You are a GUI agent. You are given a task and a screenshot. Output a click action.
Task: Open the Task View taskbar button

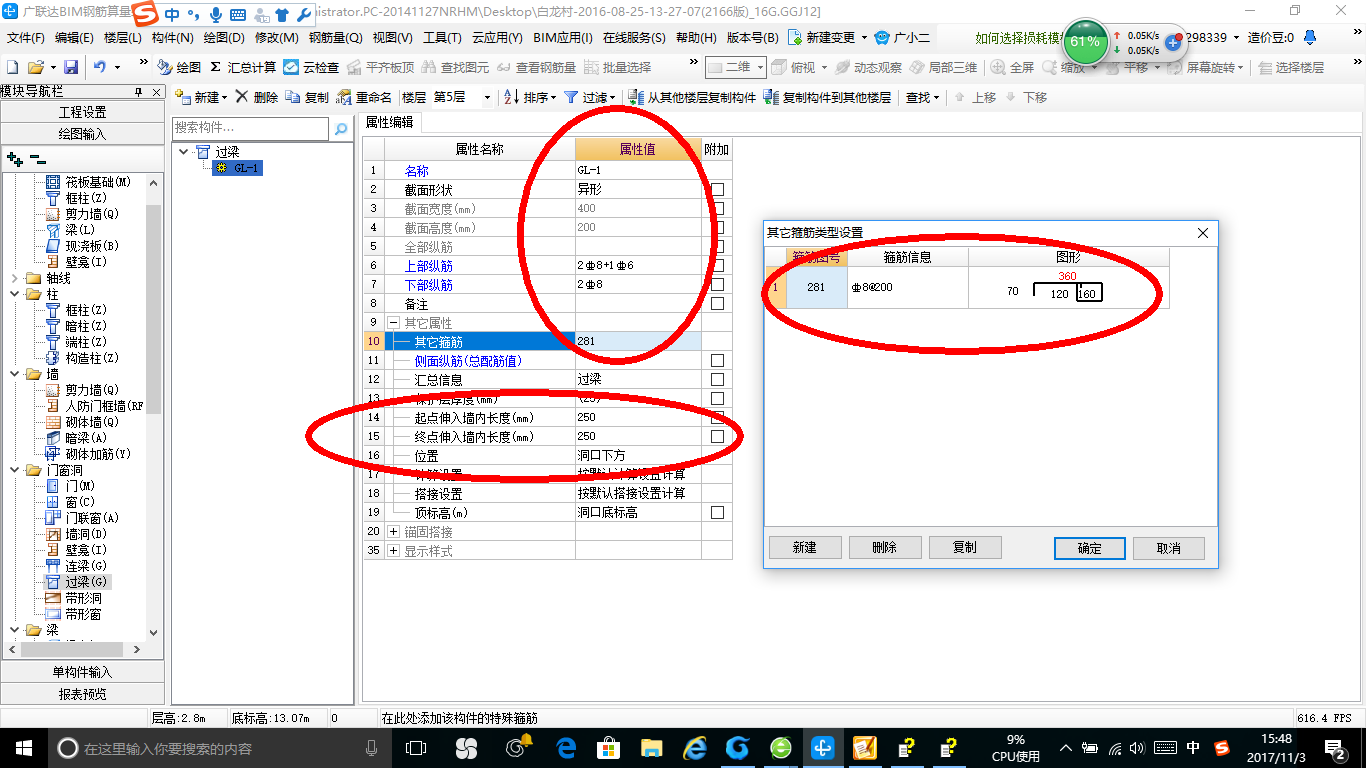tap(415, 748)
